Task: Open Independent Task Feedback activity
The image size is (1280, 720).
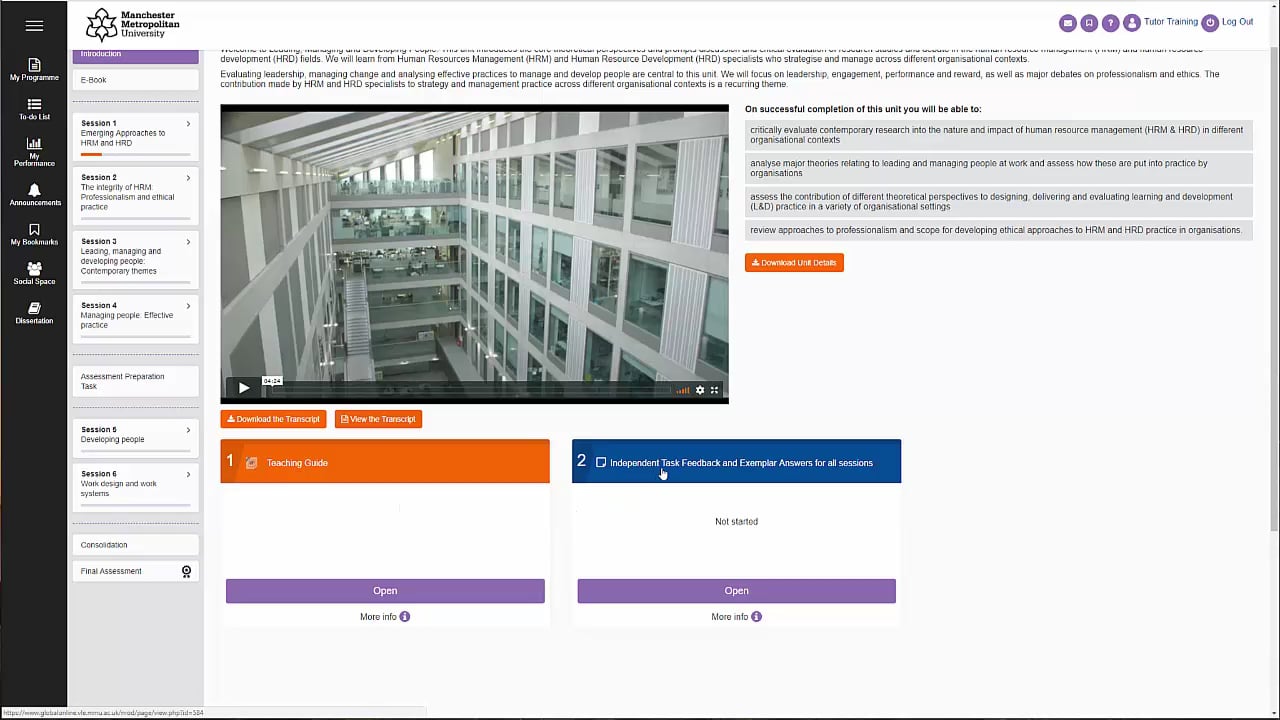Action: coord(736,591)
